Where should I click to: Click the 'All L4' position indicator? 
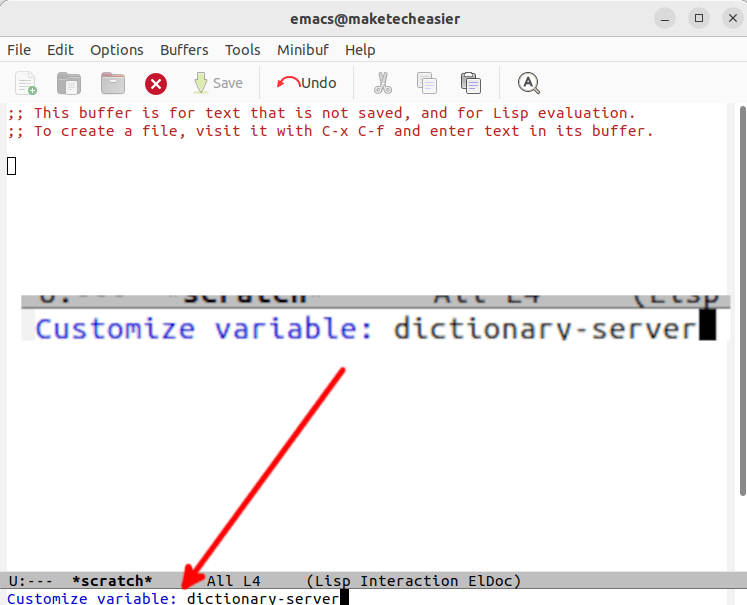click(x=233, y=581)
